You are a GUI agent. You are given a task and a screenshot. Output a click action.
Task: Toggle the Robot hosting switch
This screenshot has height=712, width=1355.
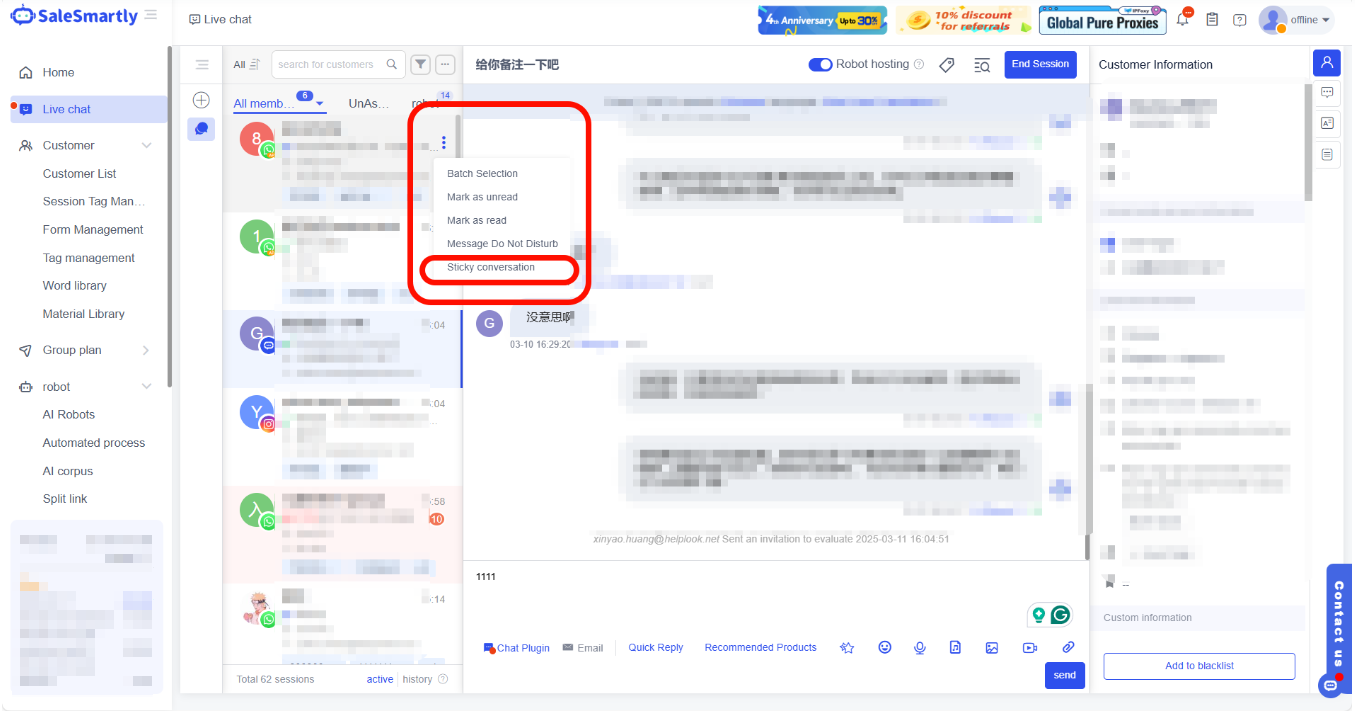pos(820,64)
